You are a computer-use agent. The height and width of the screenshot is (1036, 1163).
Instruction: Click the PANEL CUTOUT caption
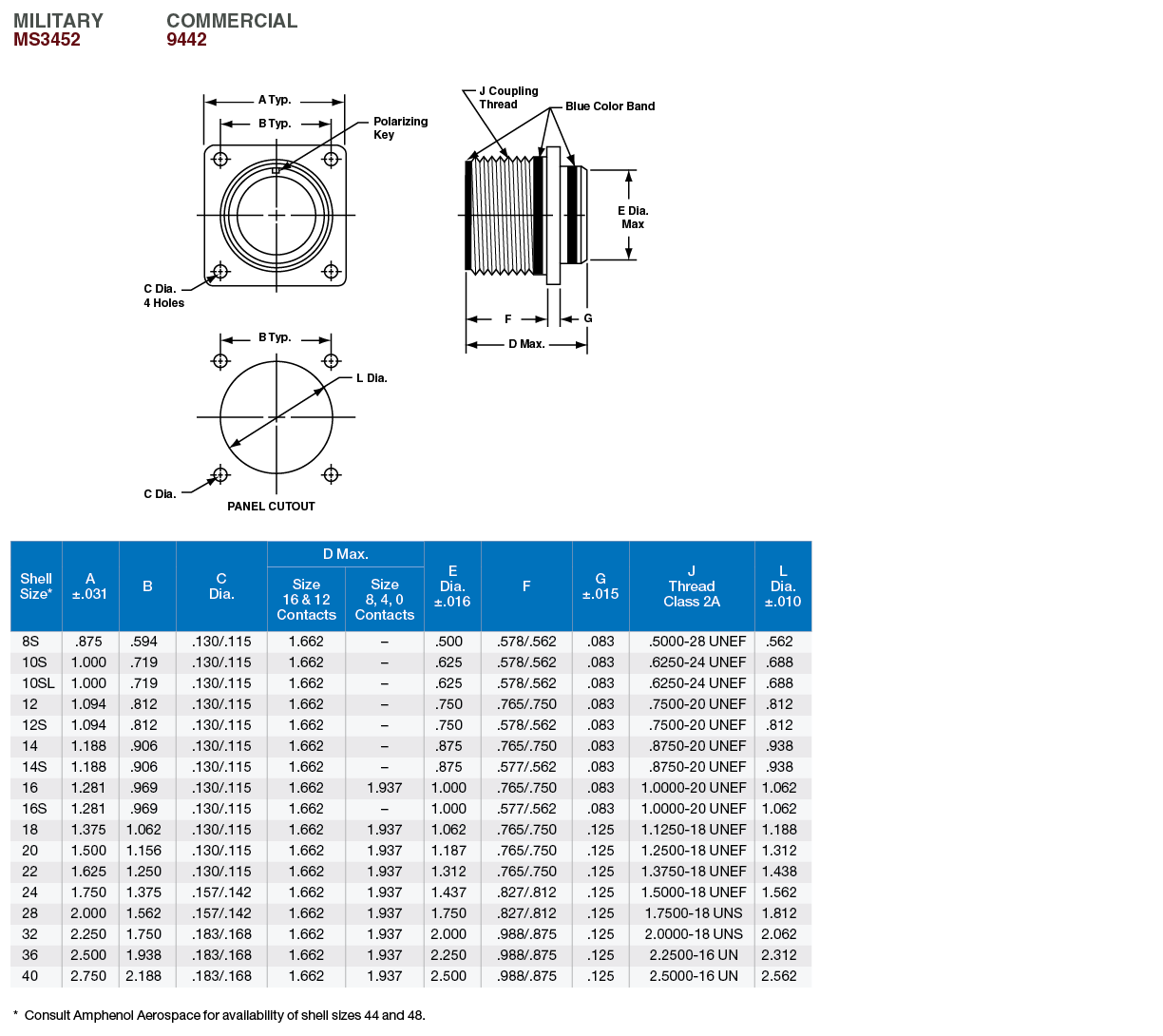click(x=271, y=507)
